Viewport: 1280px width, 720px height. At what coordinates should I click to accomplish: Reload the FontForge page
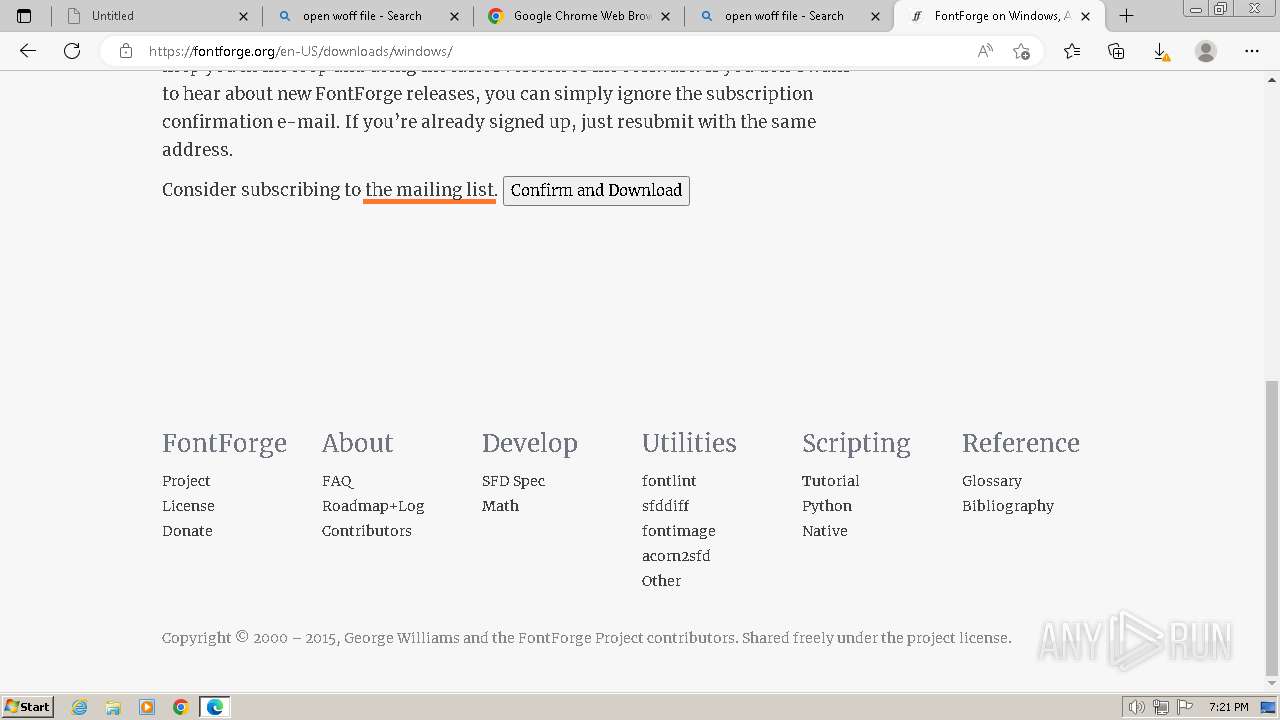[72, 51]
